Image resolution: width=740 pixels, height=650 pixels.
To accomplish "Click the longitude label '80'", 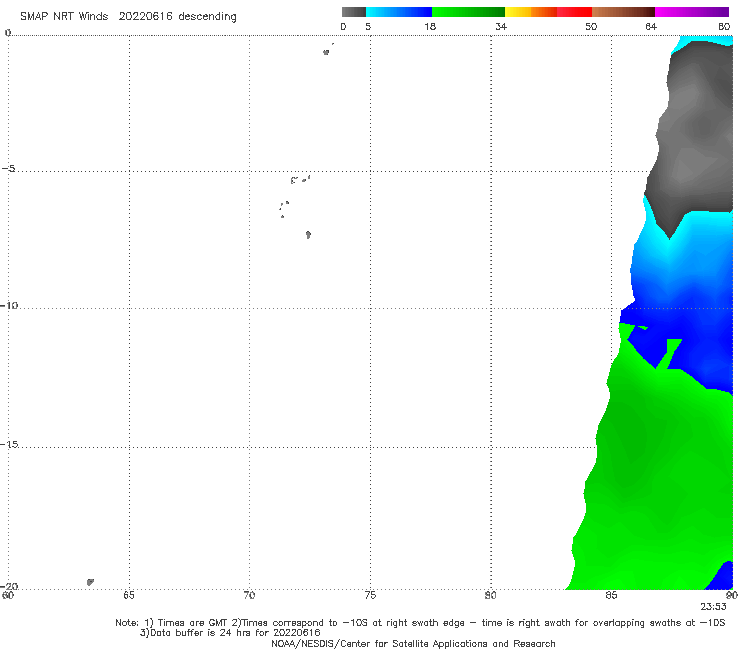I will (491, 595).
